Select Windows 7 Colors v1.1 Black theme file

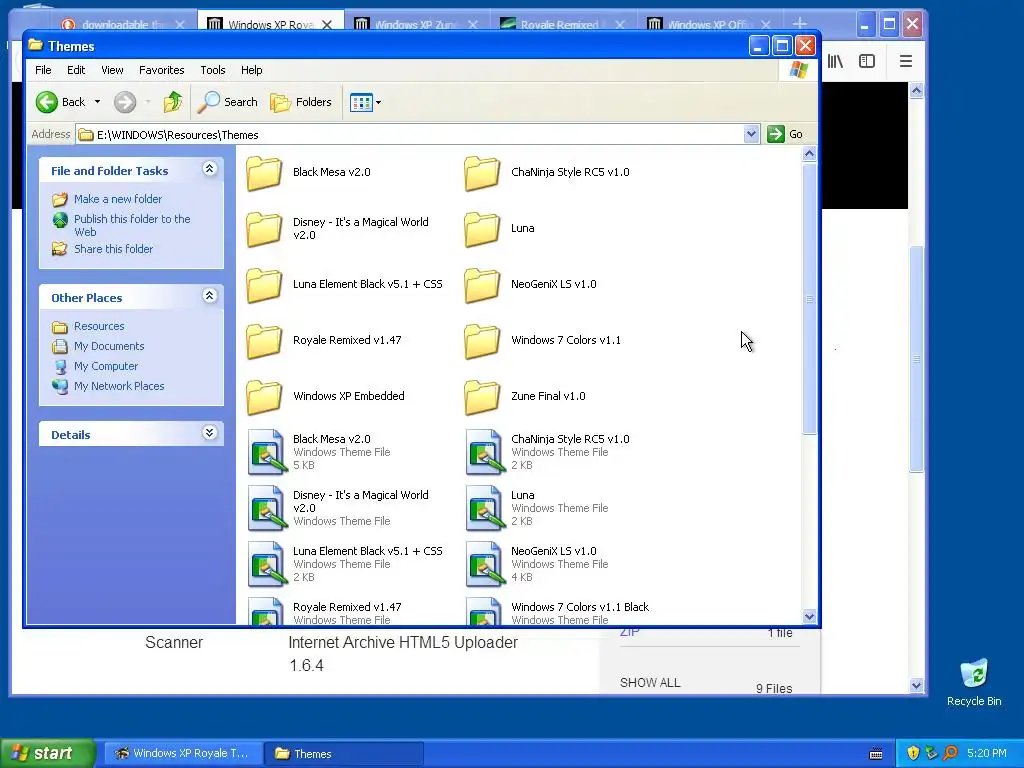click(x=558, y=612)
